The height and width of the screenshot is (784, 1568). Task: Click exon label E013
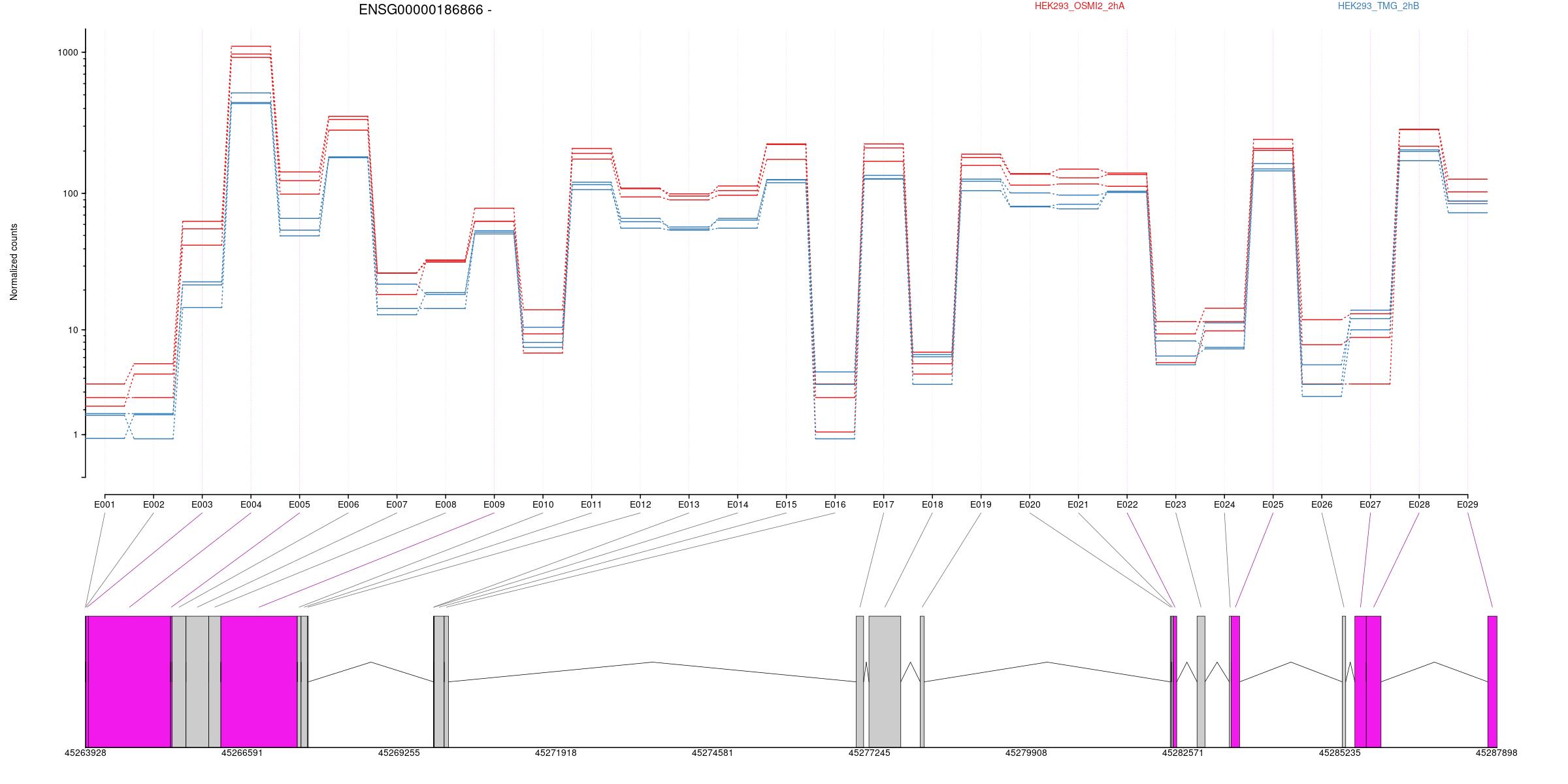(x=689, y=504)
